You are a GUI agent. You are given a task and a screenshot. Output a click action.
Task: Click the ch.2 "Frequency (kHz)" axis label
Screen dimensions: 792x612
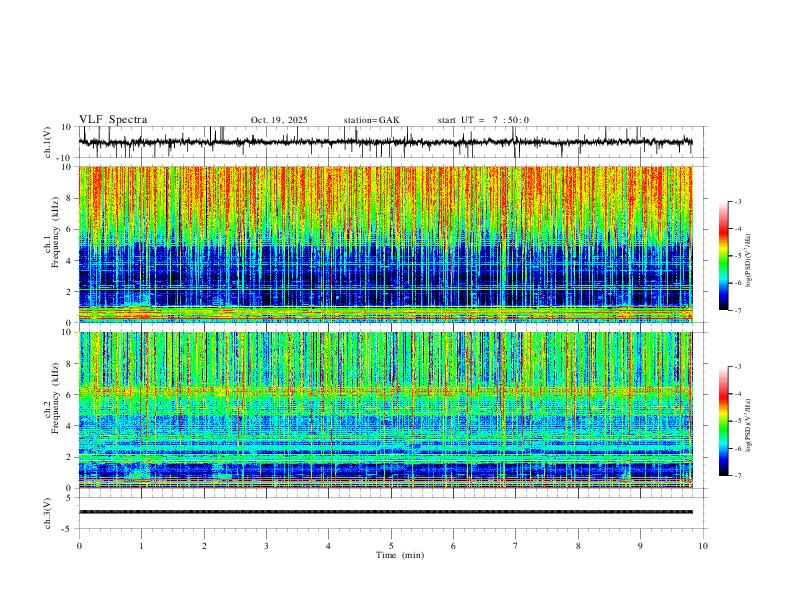55,398
